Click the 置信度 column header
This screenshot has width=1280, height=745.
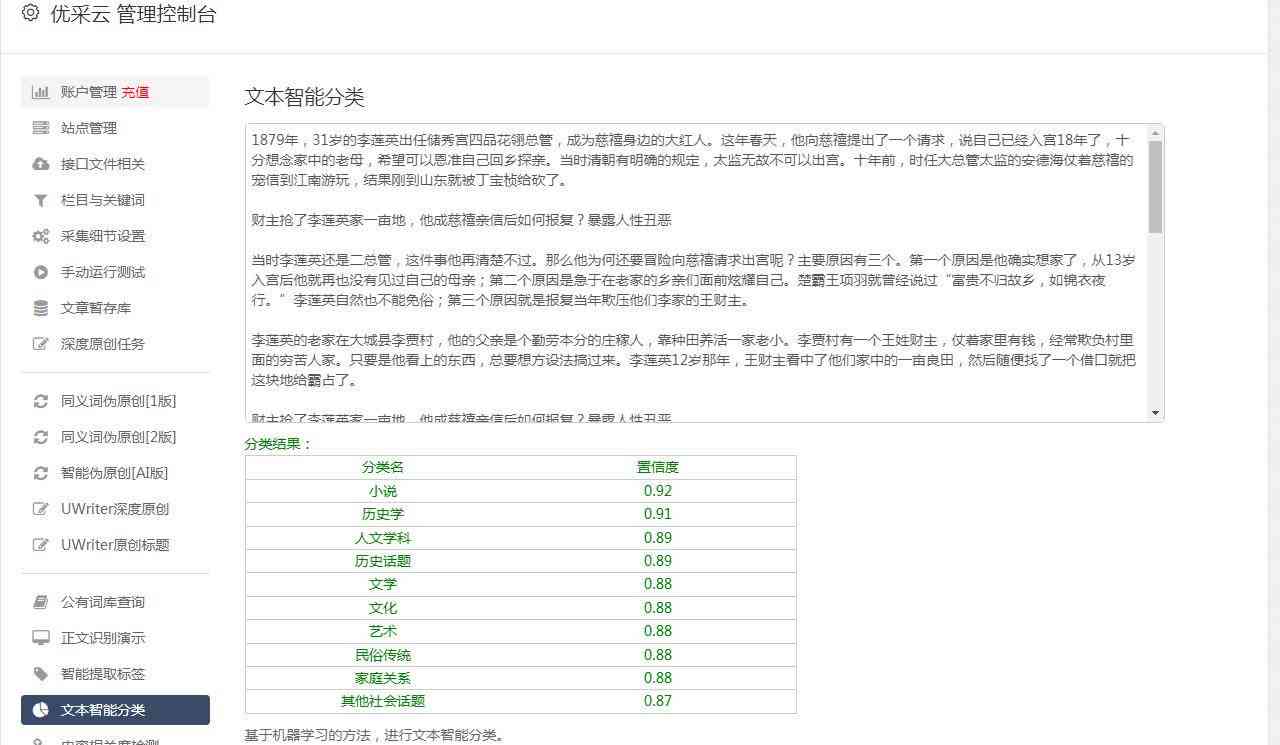658,467
